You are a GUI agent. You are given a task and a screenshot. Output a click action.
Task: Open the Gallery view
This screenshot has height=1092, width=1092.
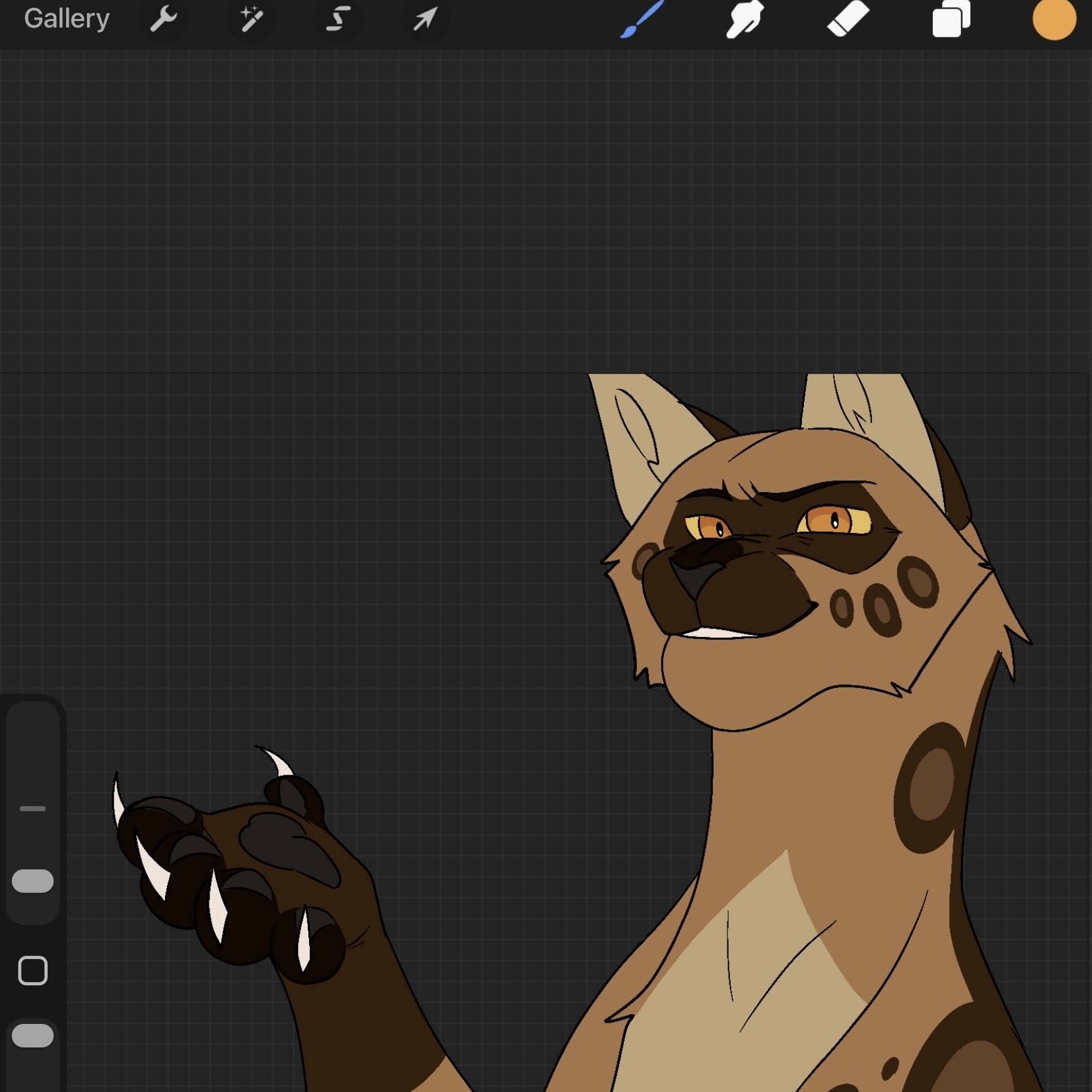click(x=67, y=19)
